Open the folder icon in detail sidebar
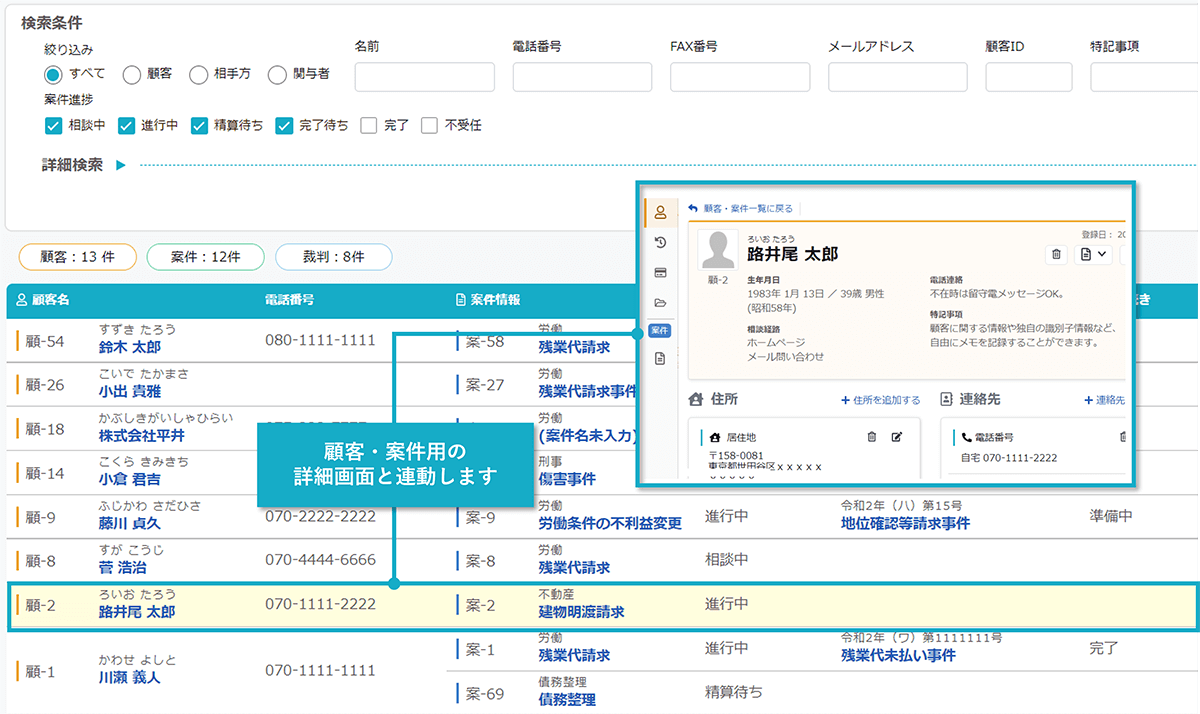Viewport: 1200px width, 714px height. (x=660, y=302)
